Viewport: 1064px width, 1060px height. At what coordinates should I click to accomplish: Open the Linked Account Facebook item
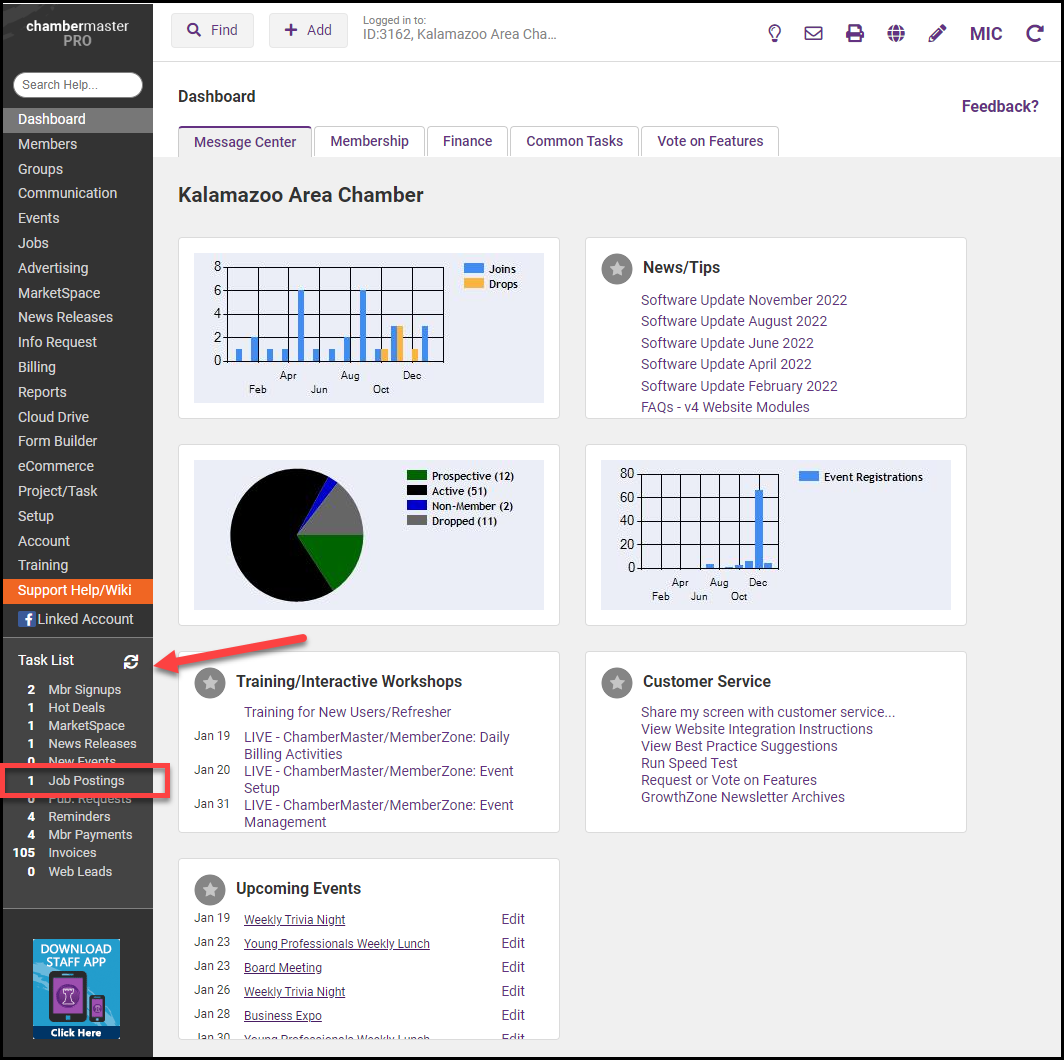click(77, 619)
